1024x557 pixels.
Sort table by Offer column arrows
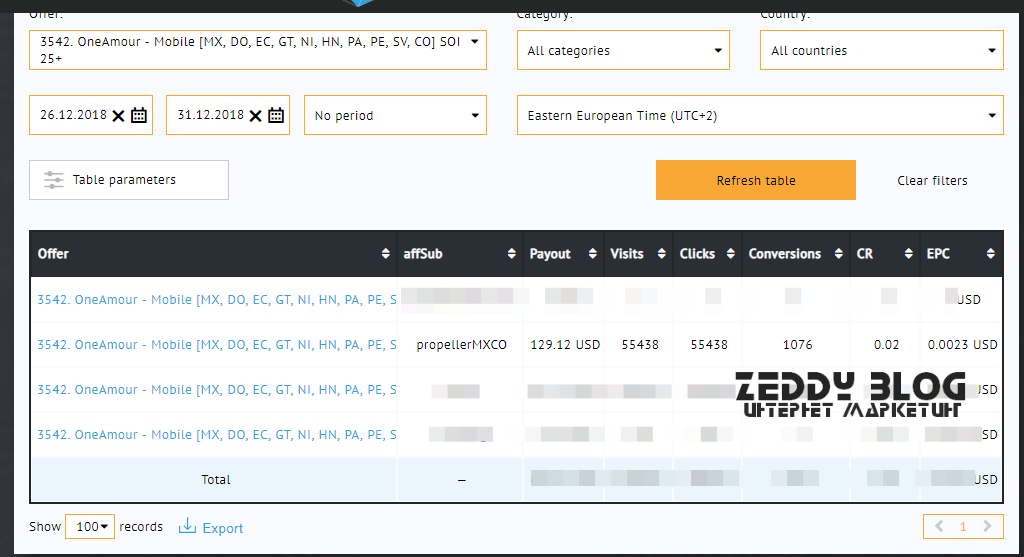[386, 254]
